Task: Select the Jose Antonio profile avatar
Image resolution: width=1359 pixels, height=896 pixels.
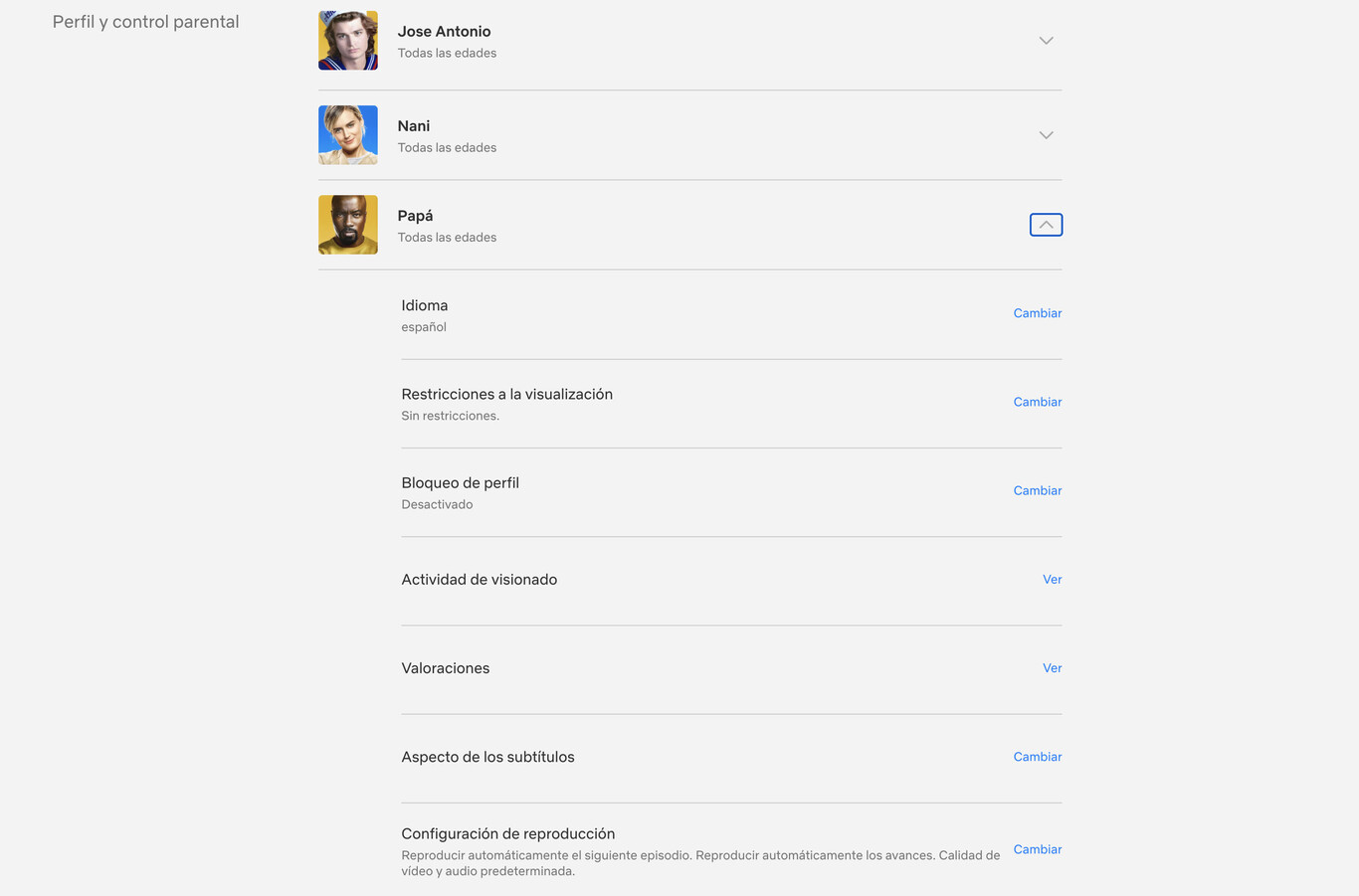Action: (x=347, y=40)
